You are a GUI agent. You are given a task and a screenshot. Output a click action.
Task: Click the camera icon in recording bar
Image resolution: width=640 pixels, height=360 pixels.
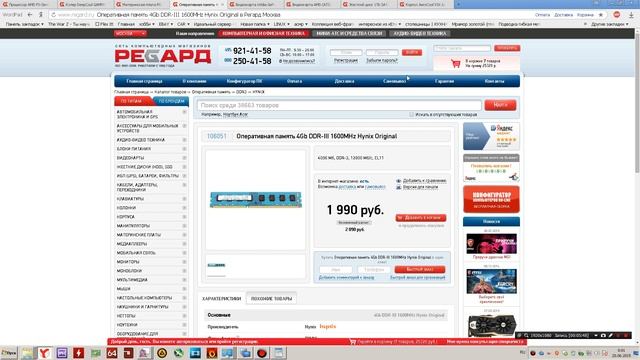[x=603, y=336]
